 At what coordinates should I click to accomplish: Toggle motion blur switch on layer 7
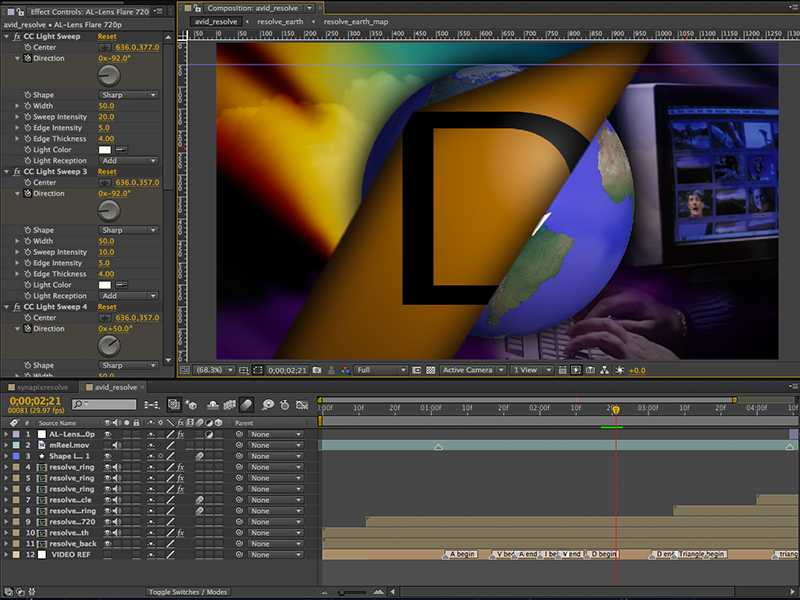(x=199, y=500)
